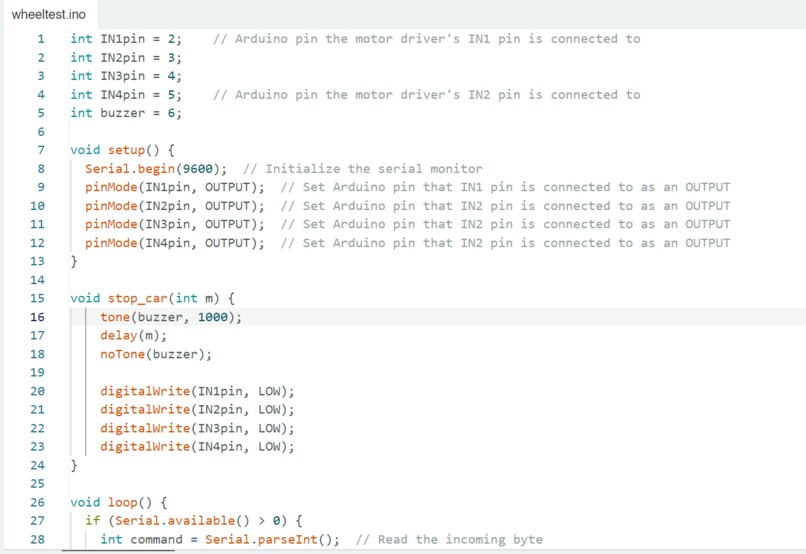Image resolution: width=806 pixels, height=554 pixels.
Task: Click the 'int IN3pin = 4;' line
Action: [126, 76]
